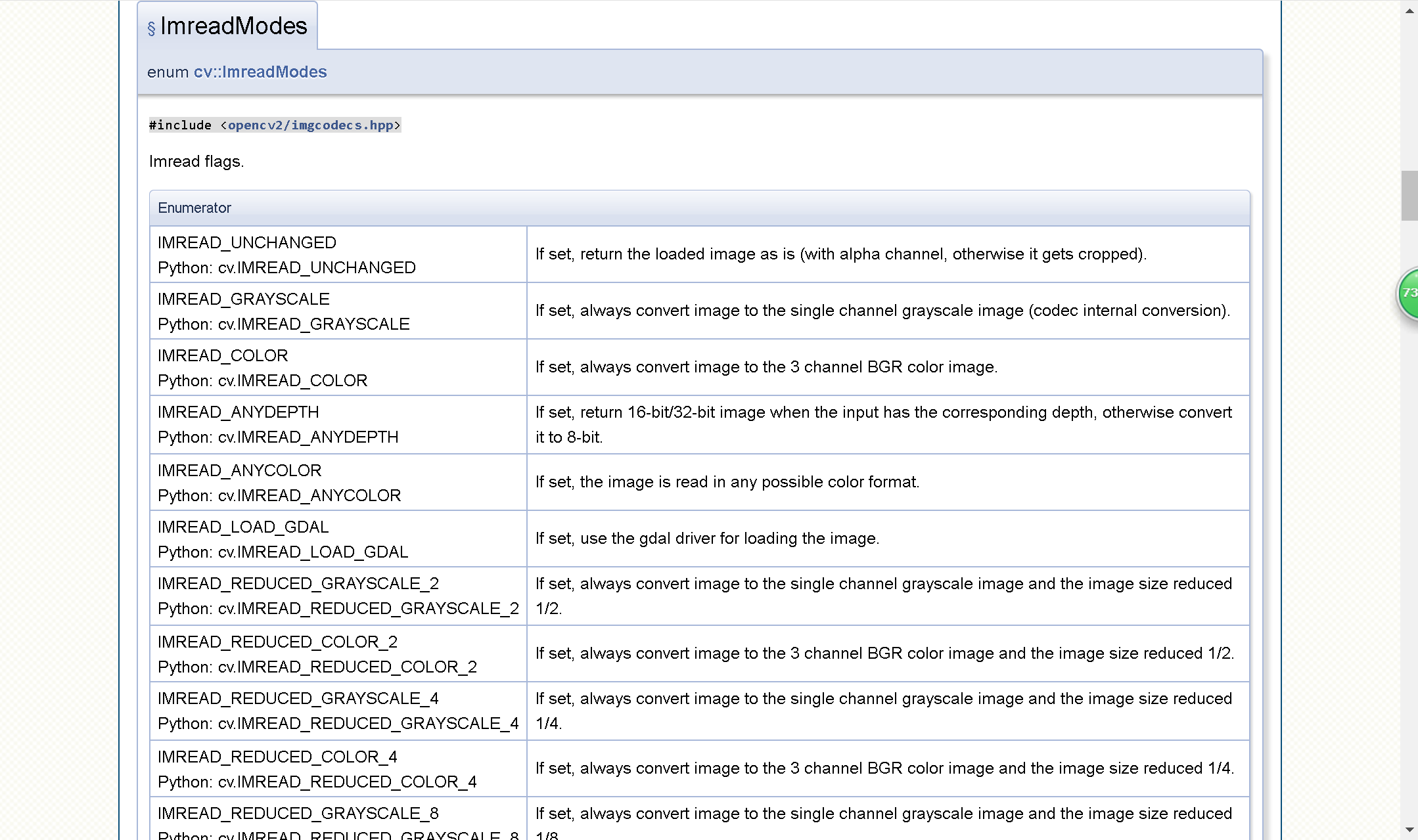Screen dimensions: 1418x840
Task: Click the IMREAD_ANYCOLOR enumerator name
Action: pos(239,470)
